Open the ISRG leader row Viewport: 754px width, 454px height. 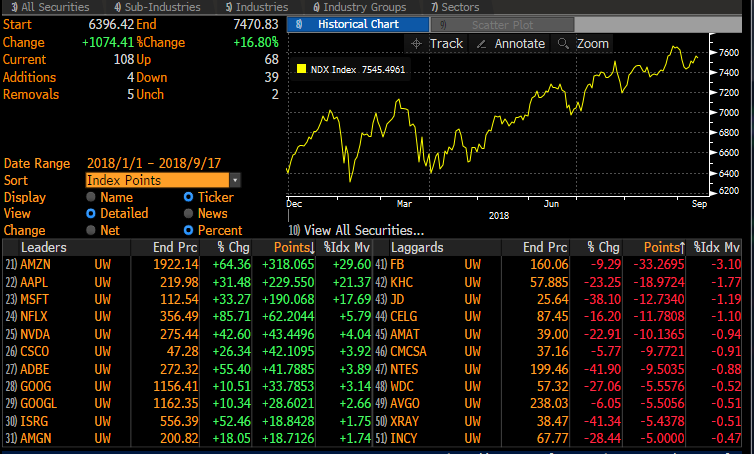pos(188,421)
